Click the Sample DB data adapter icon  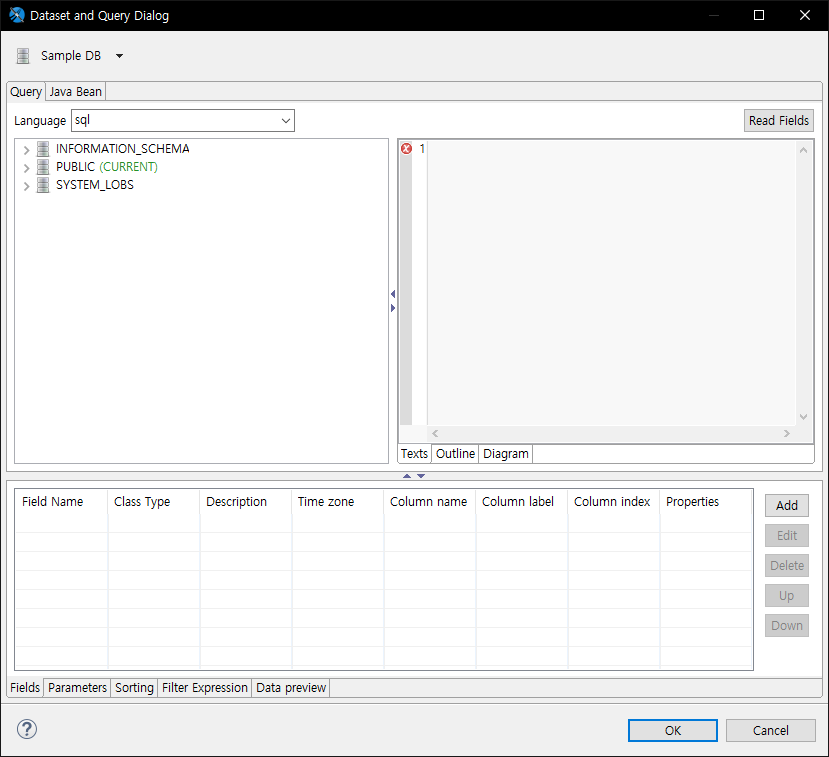coord(23,56)
